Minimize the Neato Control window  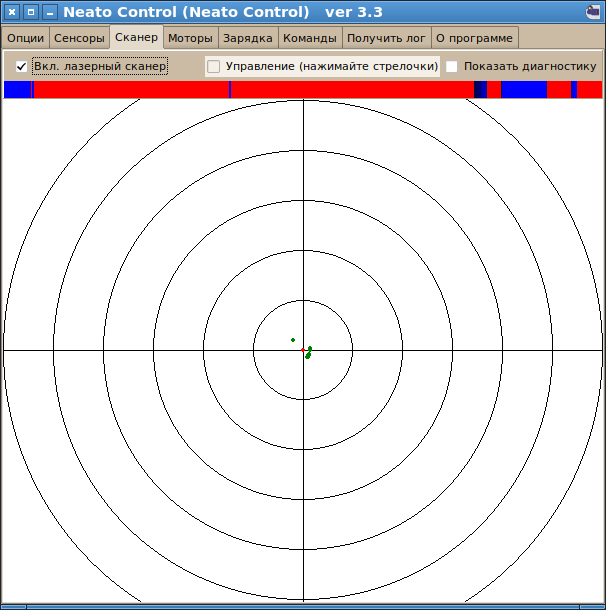coord(48,12)
